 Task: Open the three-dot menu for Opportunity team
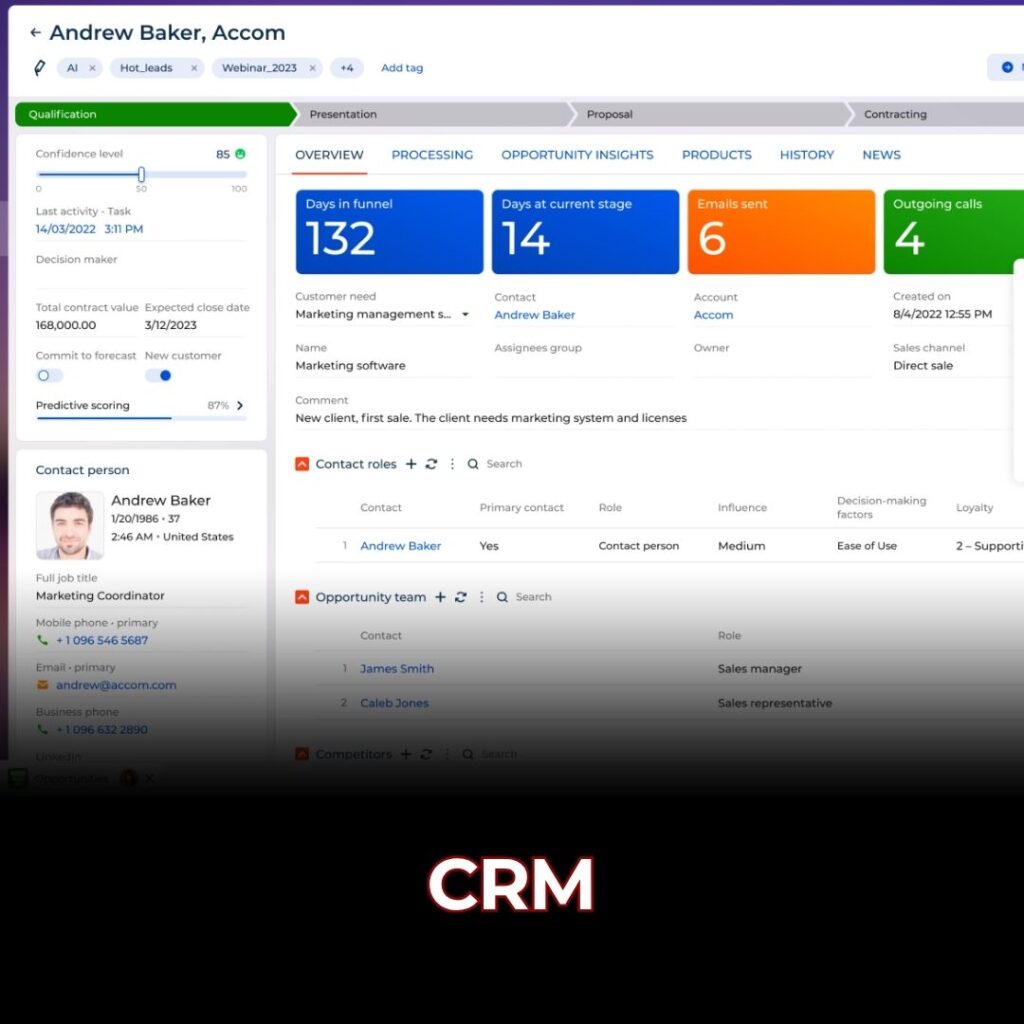coord(481,597)
